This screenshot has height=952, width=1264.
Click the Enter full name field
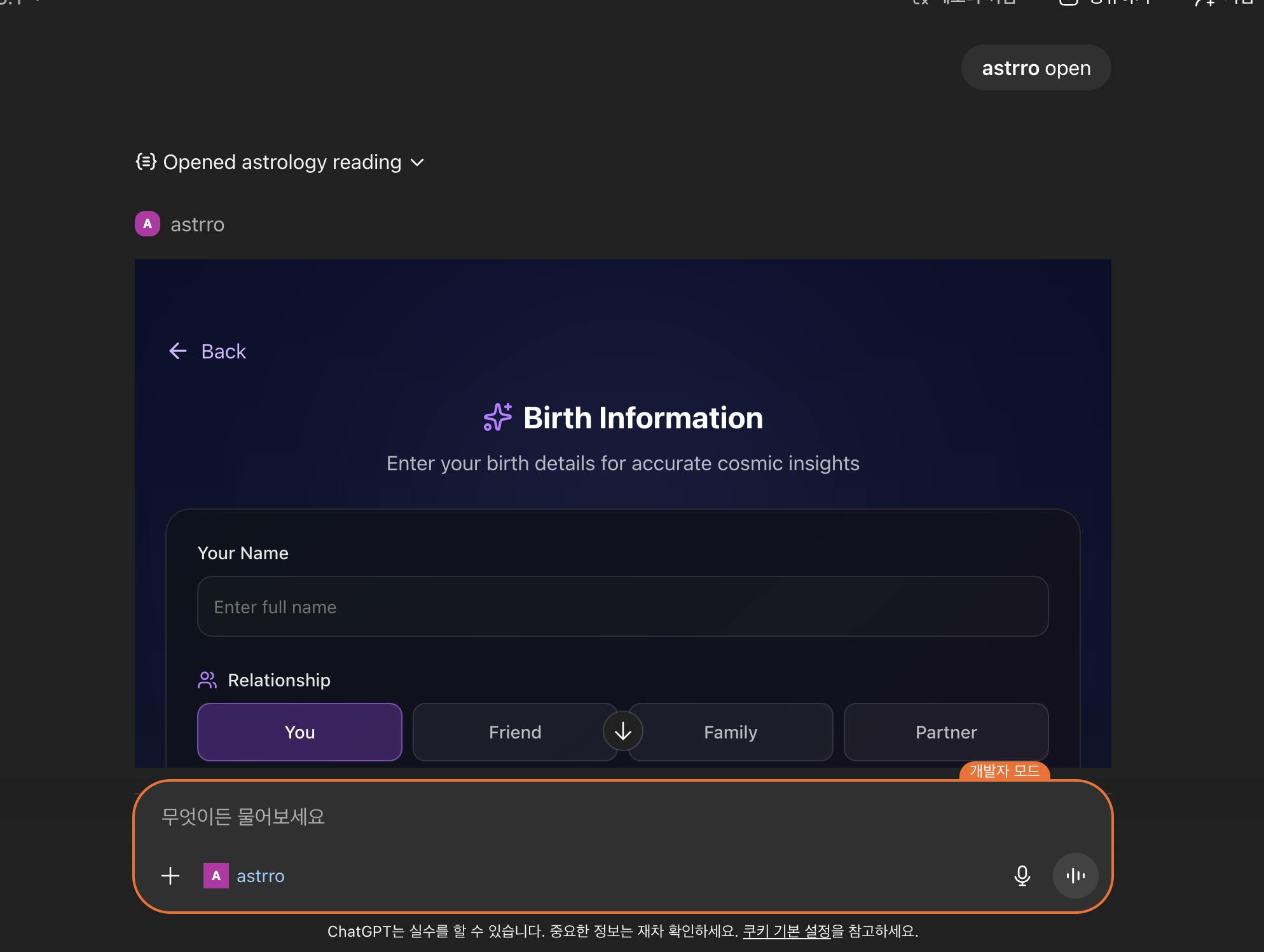[622, 606]
